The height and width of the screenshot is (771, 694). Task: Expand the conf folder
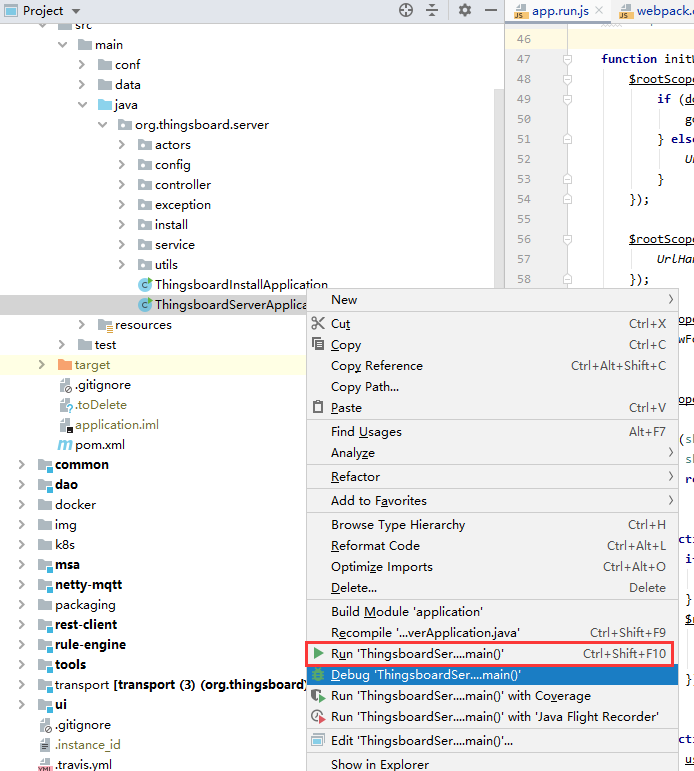click(x=82, y=65)
